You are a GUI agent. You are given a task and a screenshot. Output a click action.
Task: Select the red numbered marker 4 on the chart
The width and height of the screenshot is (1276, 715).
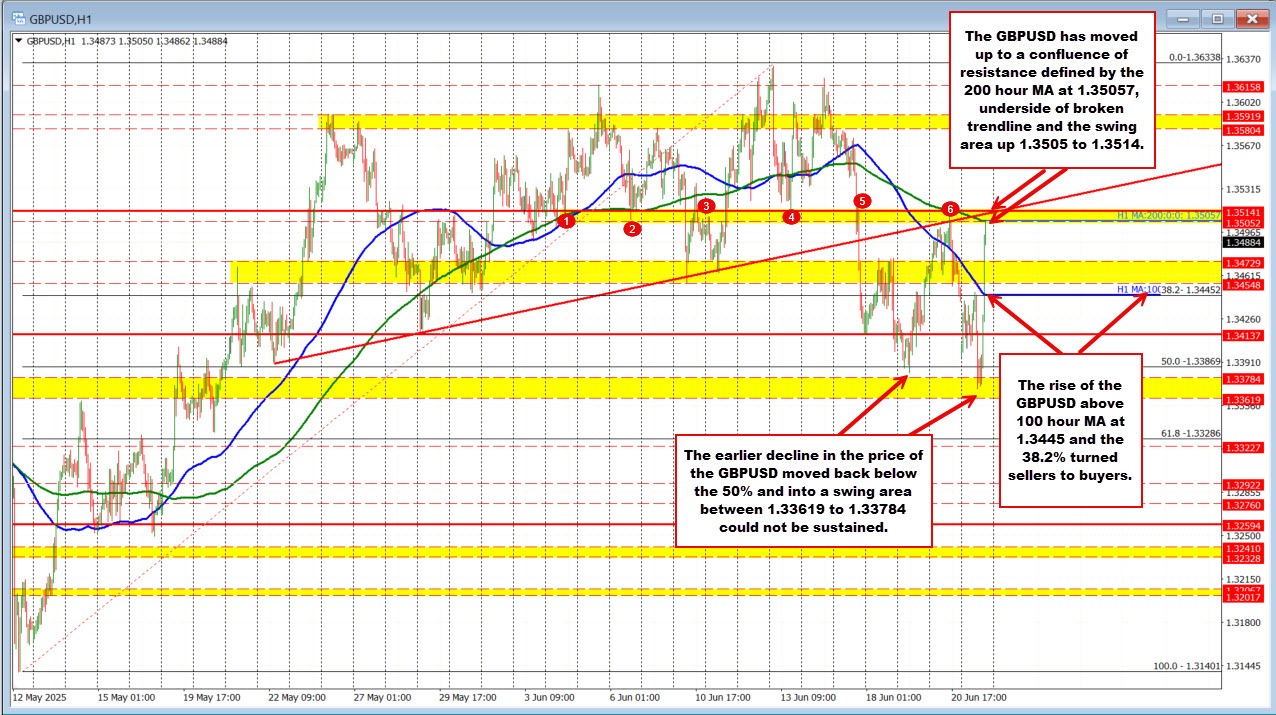tap(790, 216)
